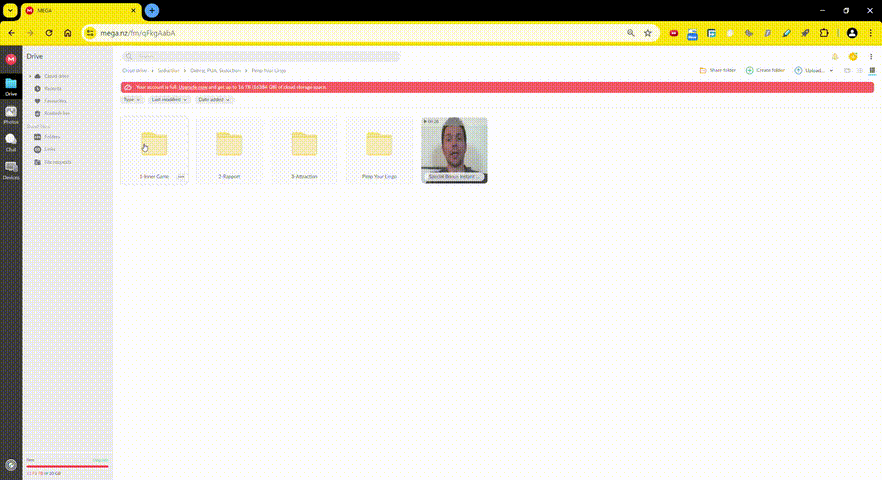Select the Pimp Your Lingo folder
Screen dimensions: 882x480
[x=379, y=150]
